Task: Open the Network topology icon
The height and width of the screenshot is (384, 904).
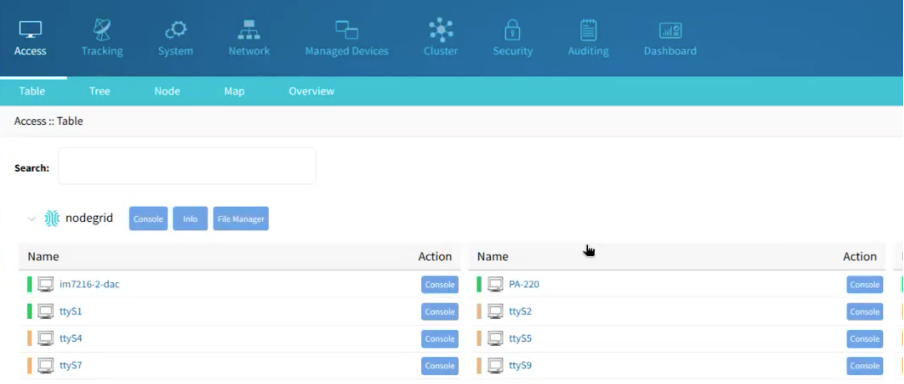Action: pyautogui.click(x=249, y=29)
